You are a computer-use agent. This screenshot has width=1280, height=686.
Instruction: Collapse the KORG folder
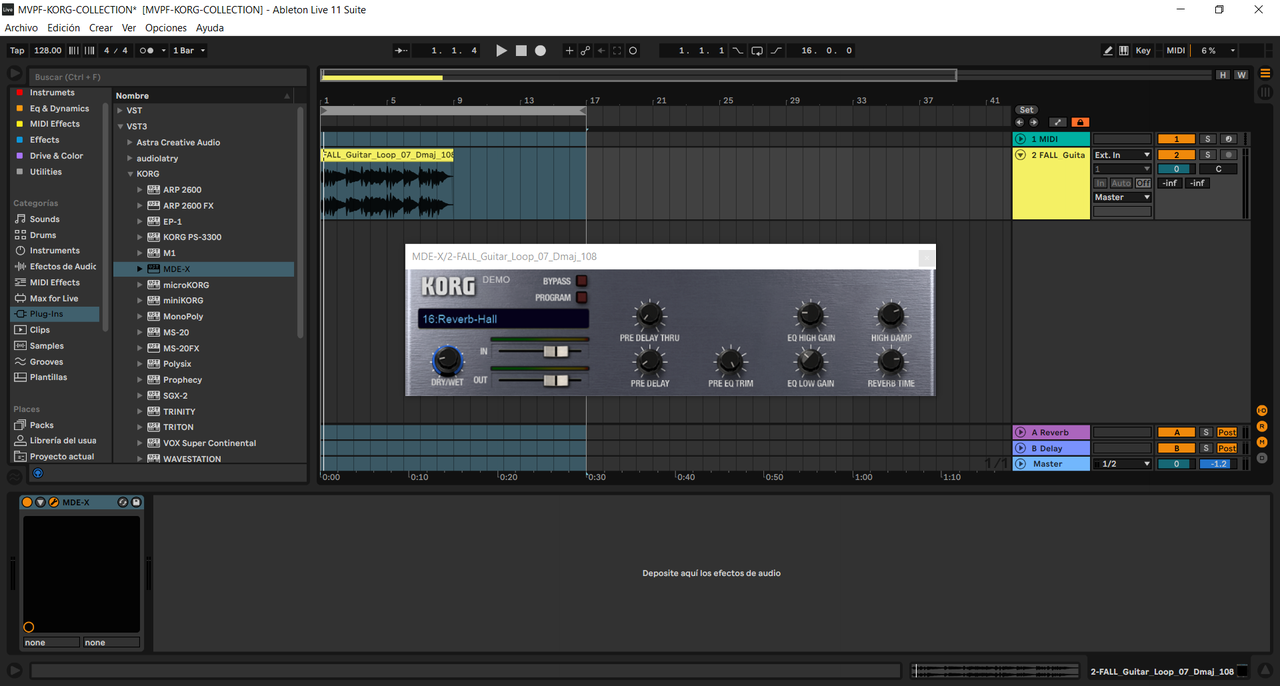[x=130, y=174]
